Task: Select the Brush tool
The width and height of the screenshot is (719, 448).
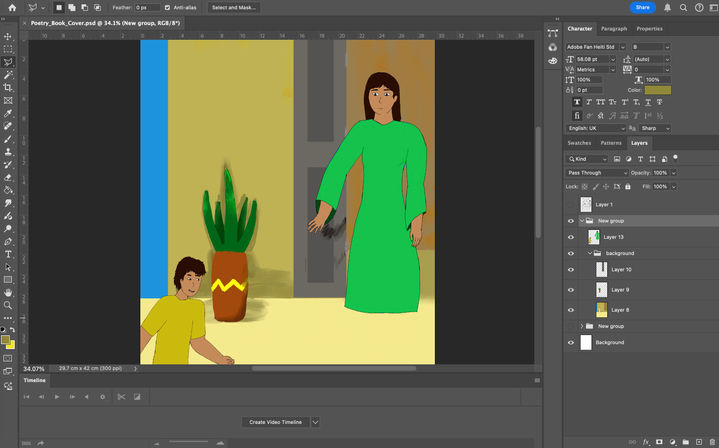Action: (x=8, y=139)
